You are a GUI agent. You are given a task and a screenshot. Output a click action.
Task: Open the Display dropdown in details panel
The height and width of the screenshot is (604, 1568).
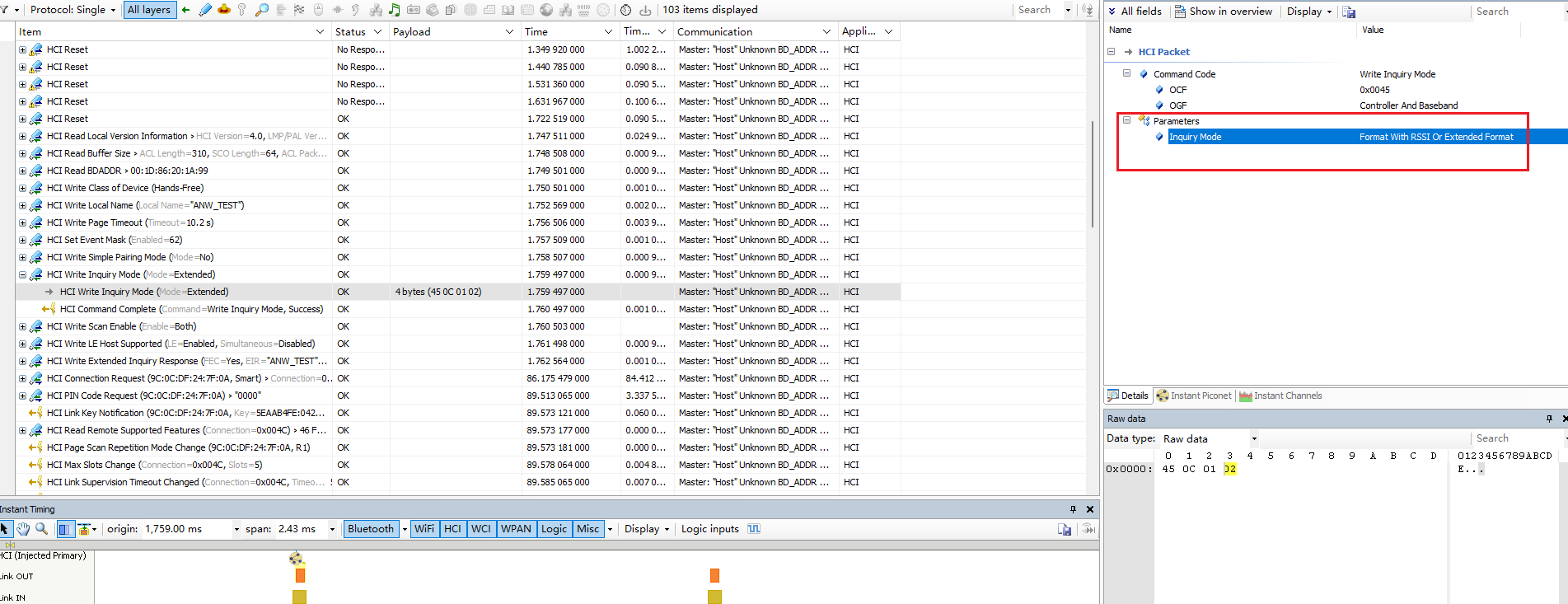click(1309, 12)
